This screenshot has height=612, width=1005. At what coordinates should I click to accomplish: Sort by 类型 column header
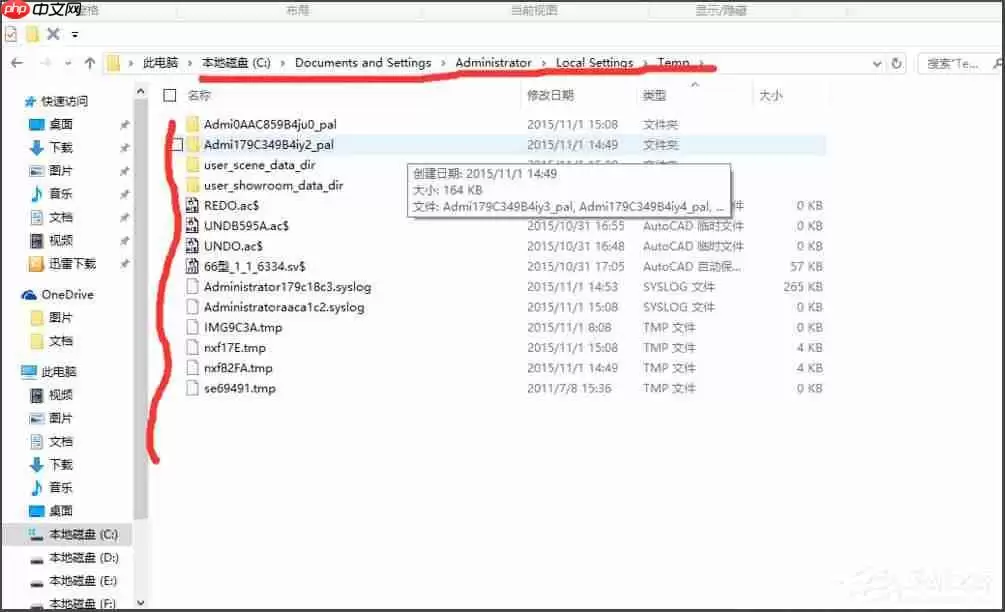[654, 95]
